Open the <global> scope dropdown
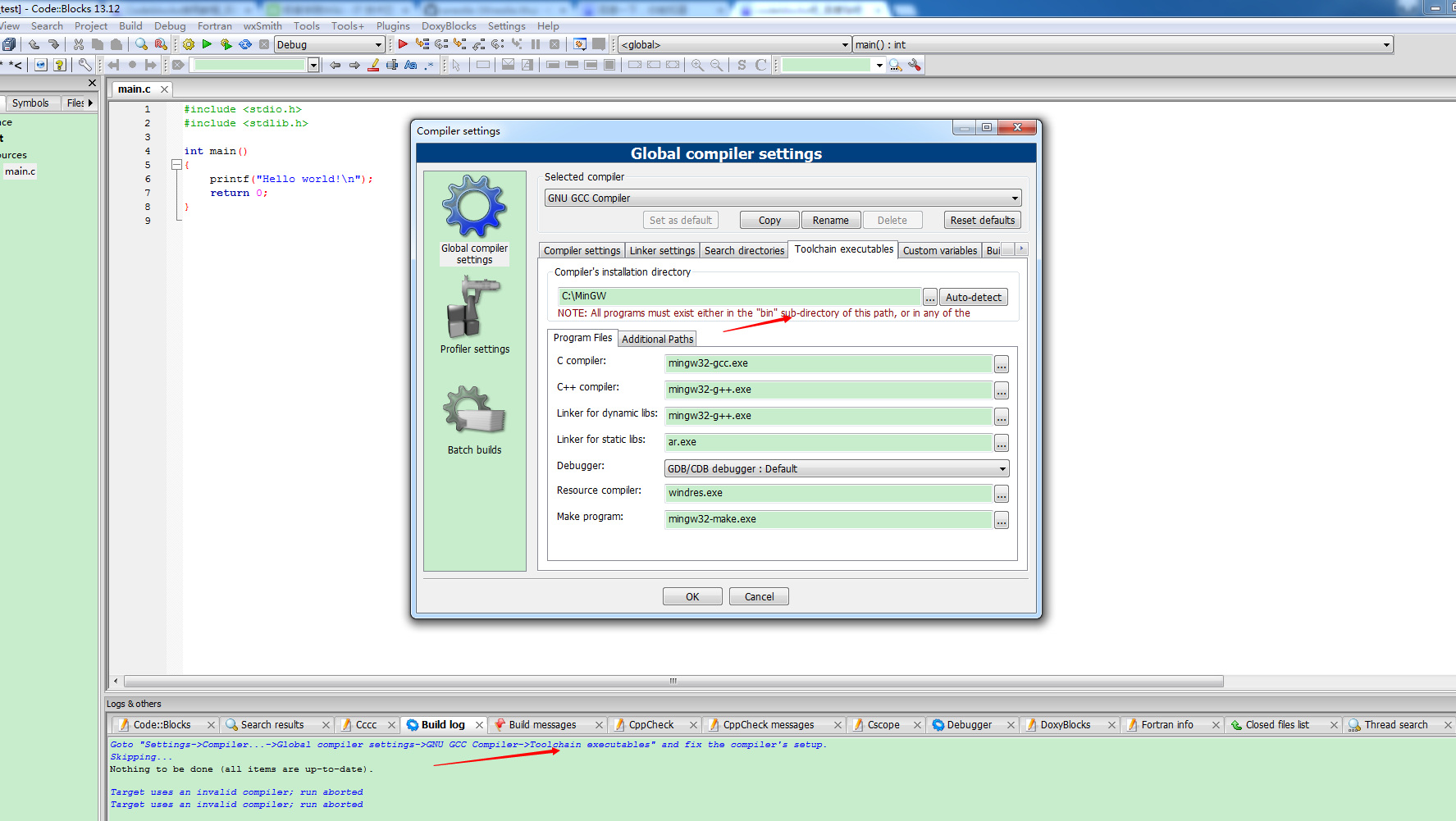The height and width of the screenshot is (821, 1456). click(734, 44)
